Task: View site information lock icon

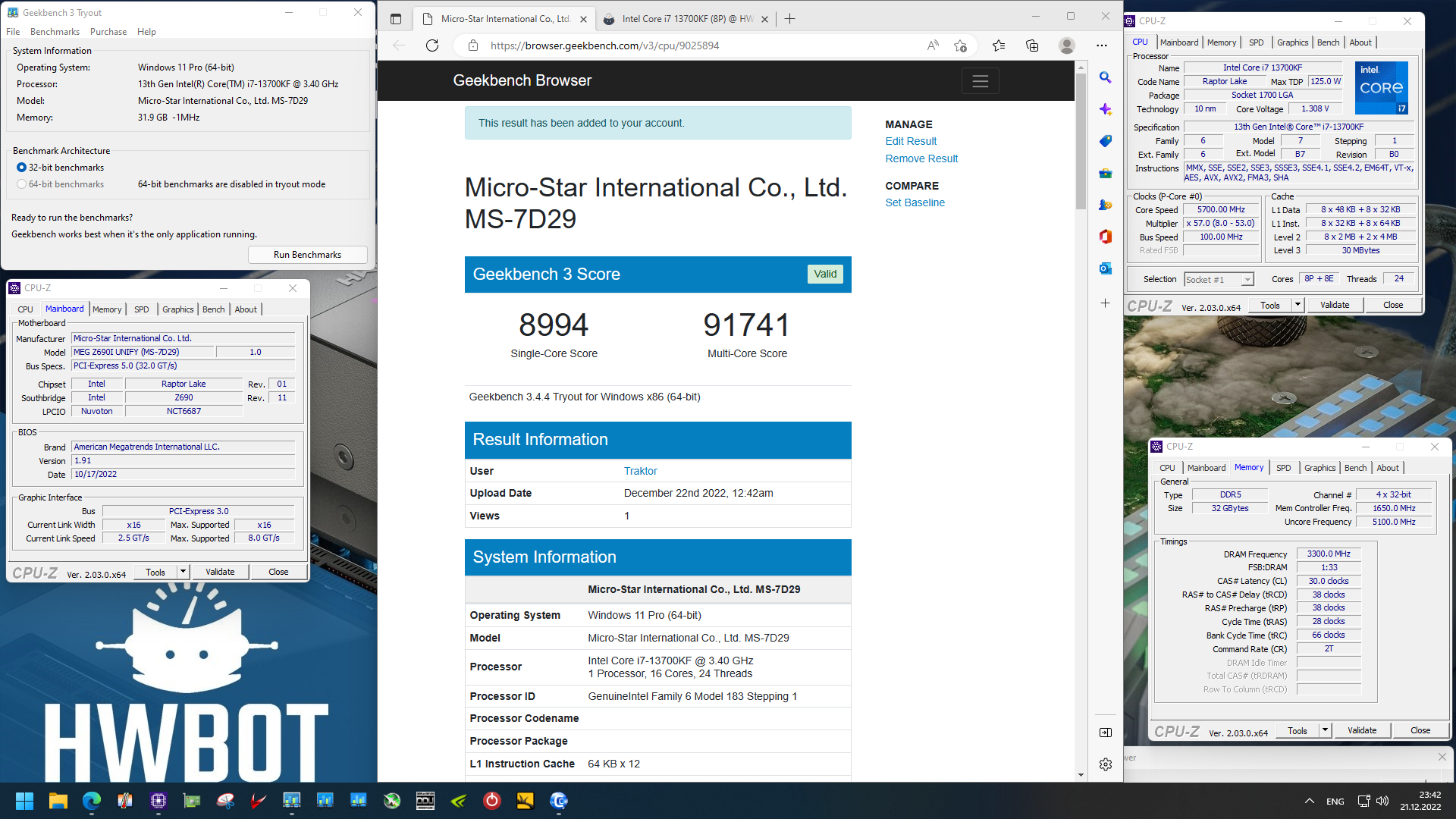Action: pos(473,45)
